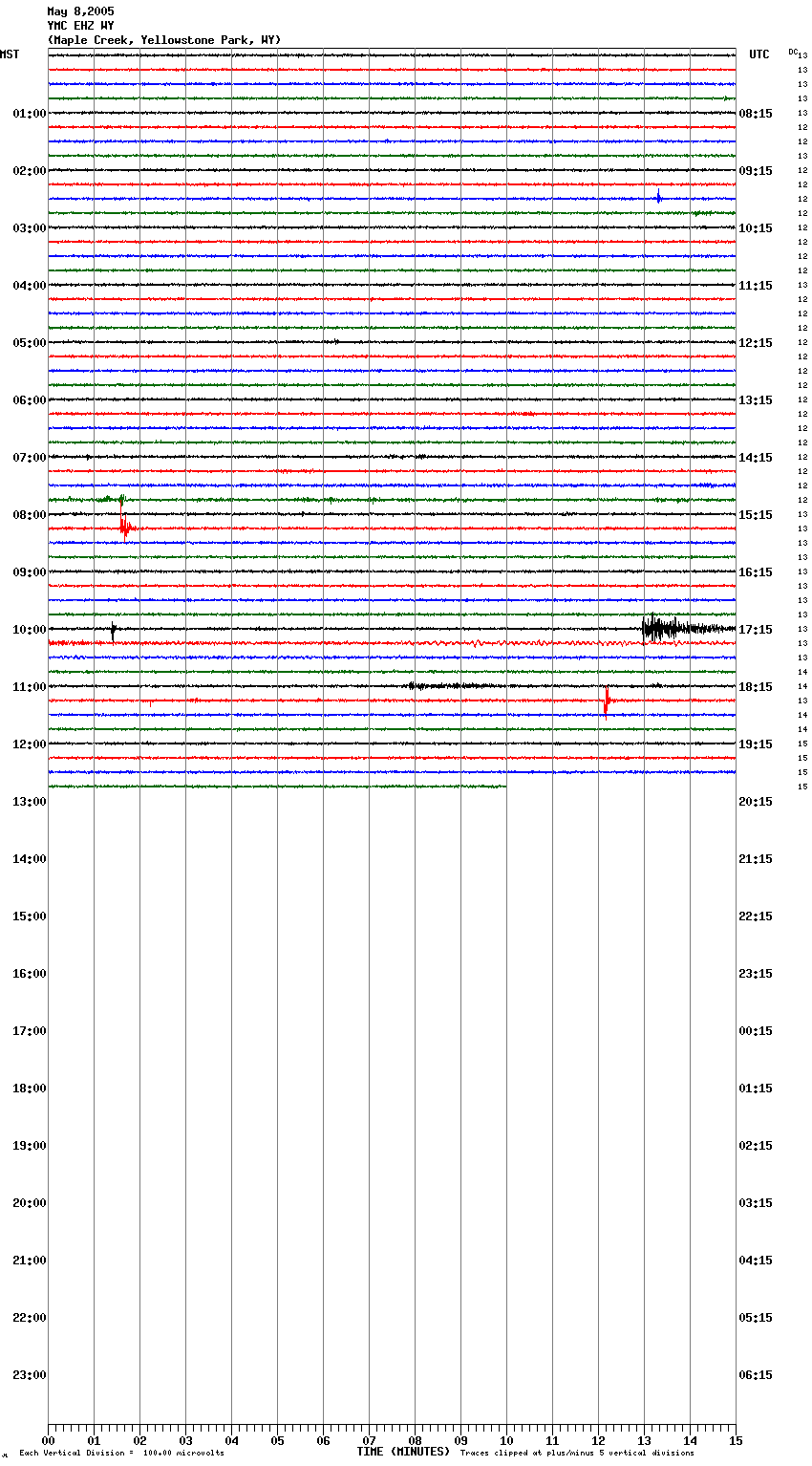Click the 'MST' time zone label
812x1466 pixels.
[10, 54]
